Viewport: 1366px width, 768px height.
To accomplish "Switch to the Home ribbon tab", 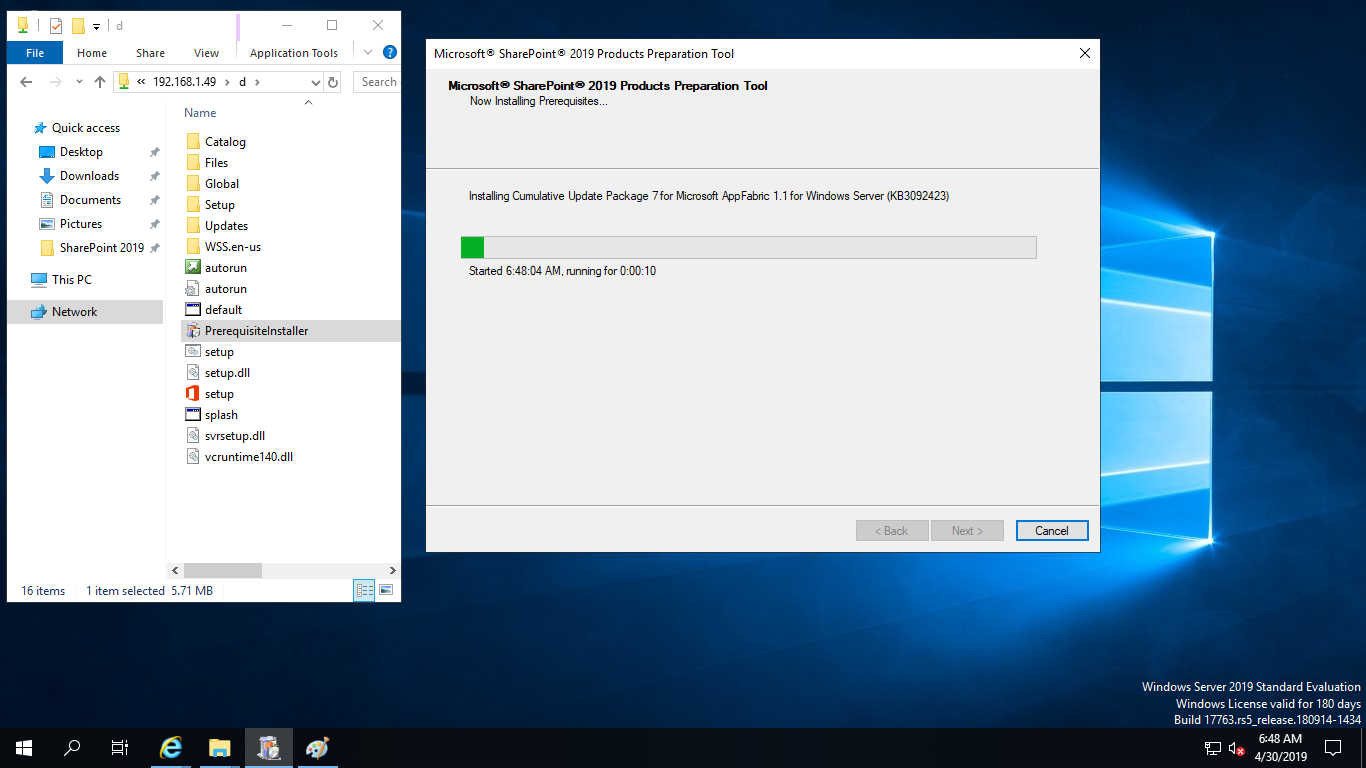I will point(92,53).
